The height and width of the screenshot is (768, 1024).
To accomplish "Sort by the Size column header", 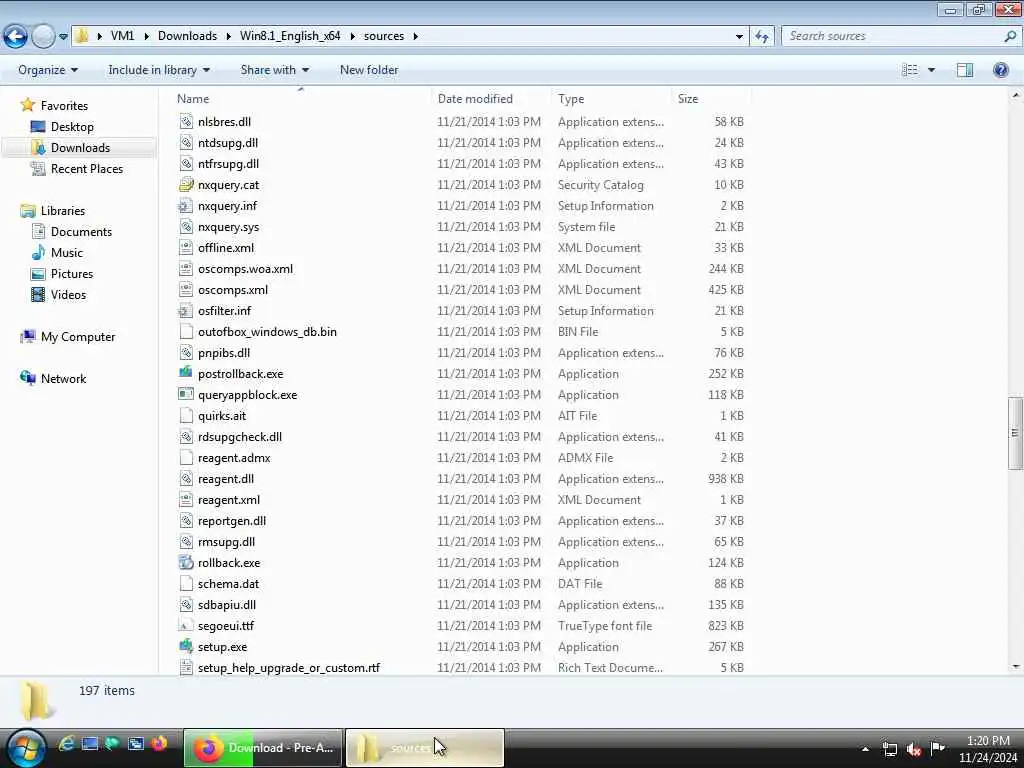I will pos(688,99).
